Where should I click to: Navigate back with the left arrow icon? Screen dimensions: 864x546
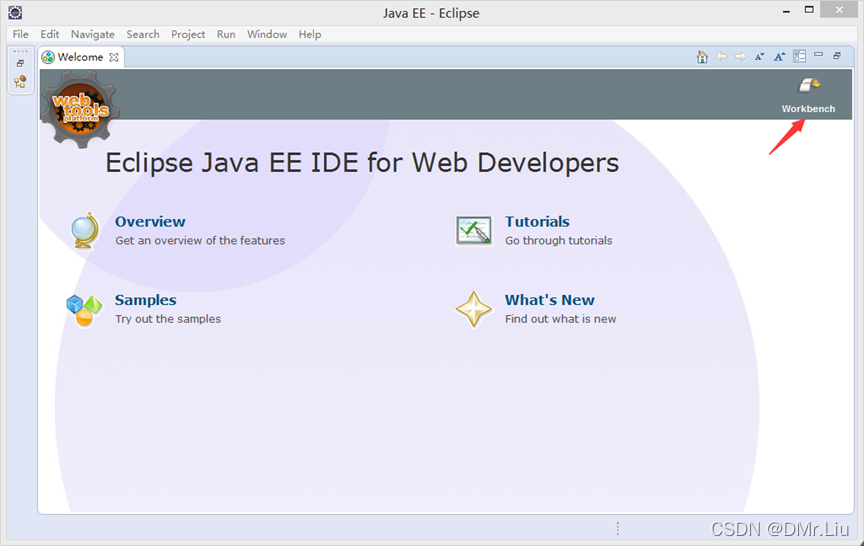[721, 57]
